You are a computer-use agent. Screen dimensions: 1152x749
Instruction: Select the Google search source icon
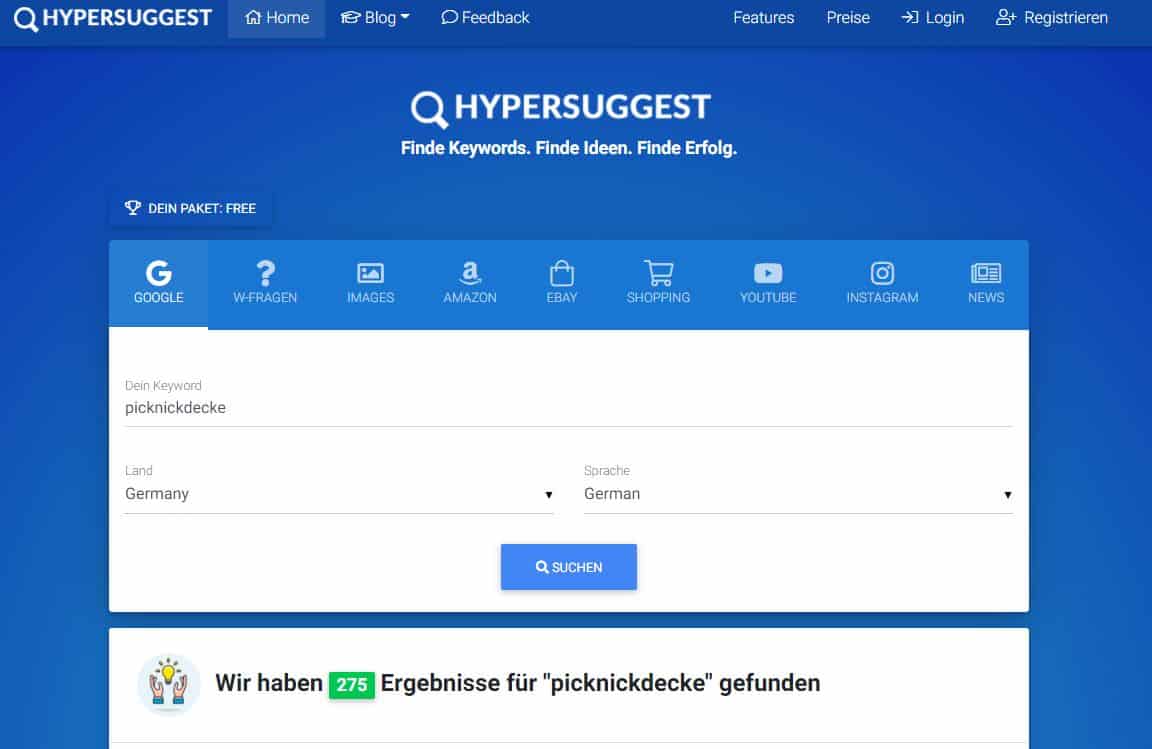click(158, 274)
